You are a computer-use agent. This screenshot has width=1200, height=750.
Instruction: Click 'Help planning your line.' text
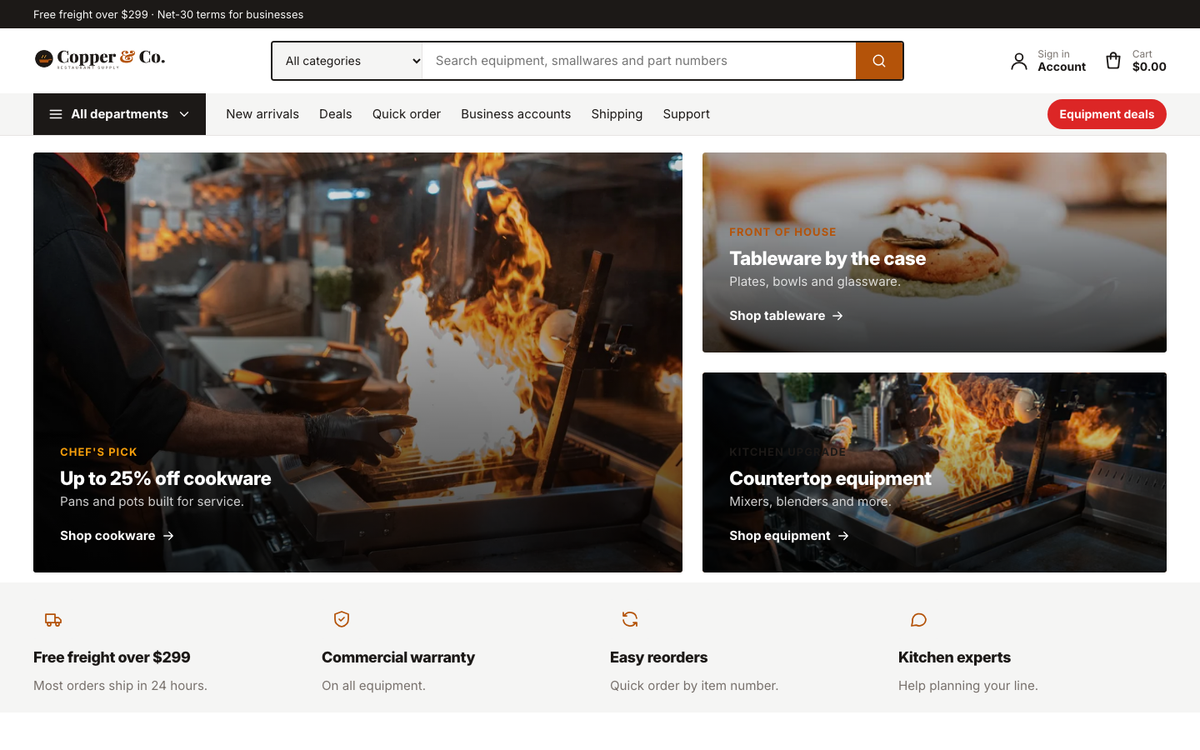968,686
